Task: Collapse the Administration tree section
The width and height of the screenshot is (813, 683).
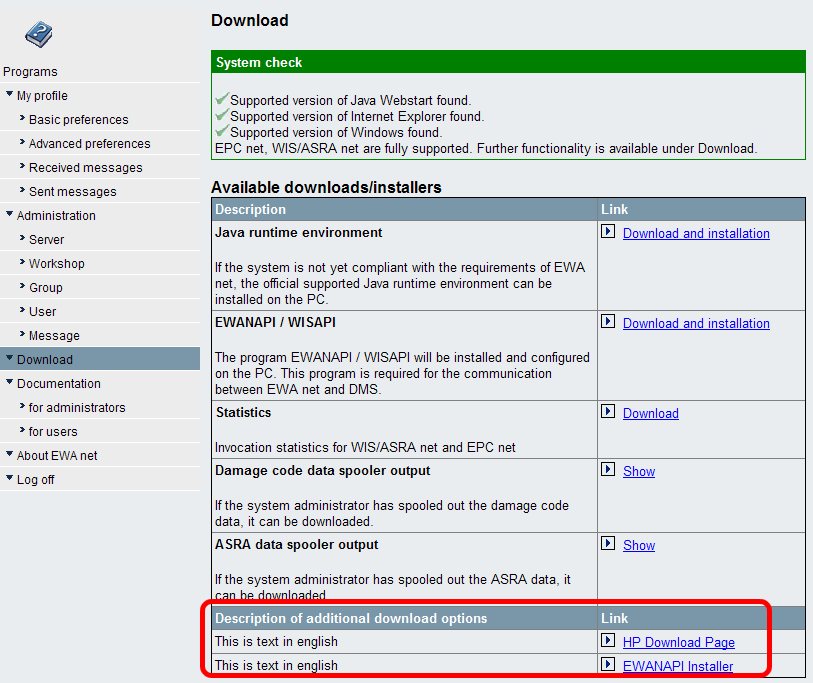Action: pyautogui.click(x=10, y=216)
